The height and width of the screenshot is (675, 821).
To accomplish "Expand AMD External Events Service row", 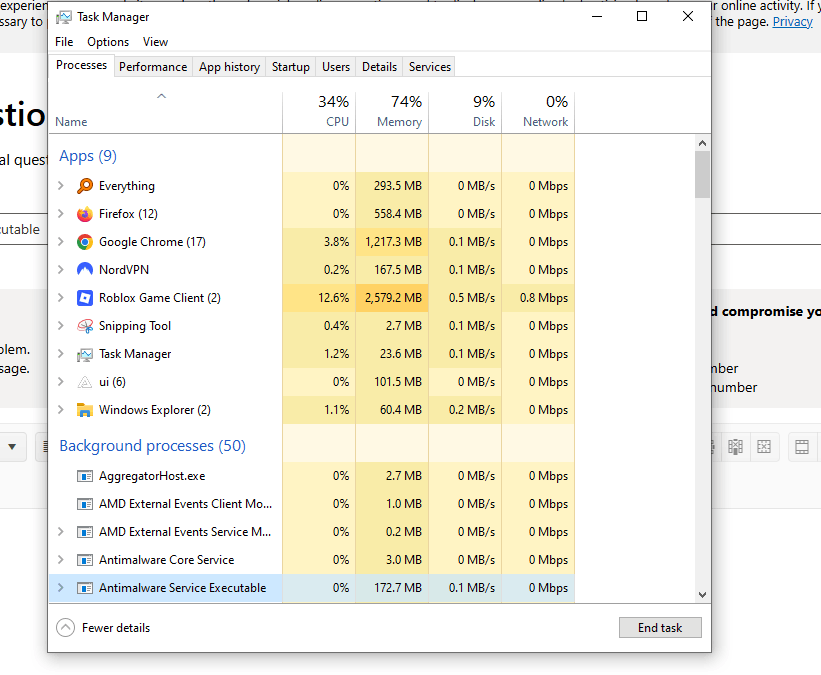I will click(61, 532).
